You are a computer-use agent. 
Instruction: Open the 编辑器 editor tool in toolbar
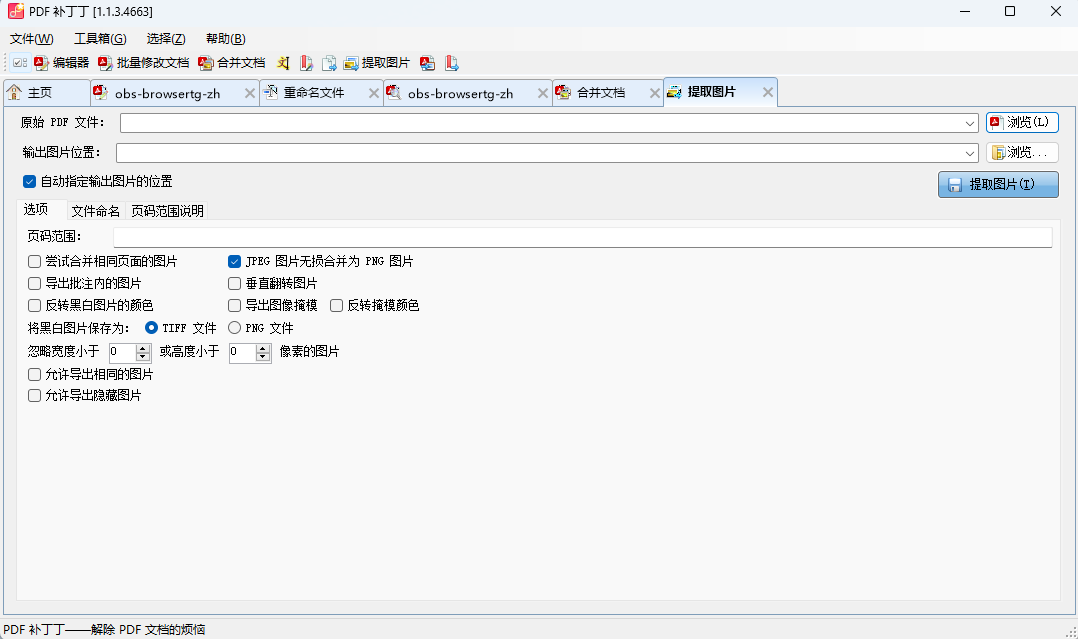click(x=62, y=63)
